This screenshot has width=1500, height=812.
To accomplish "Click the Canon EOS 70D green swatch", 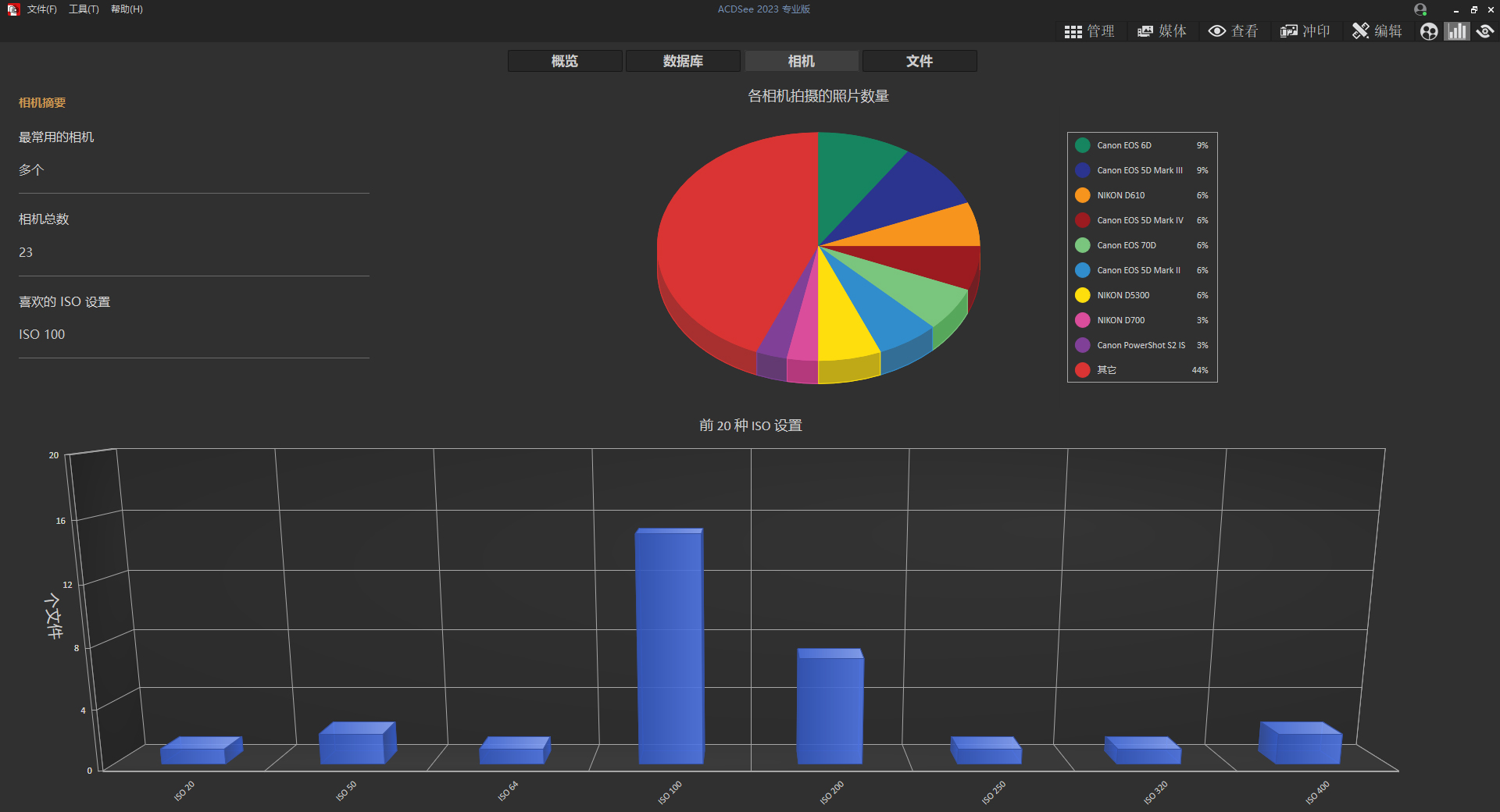I will pos(1082,245).
